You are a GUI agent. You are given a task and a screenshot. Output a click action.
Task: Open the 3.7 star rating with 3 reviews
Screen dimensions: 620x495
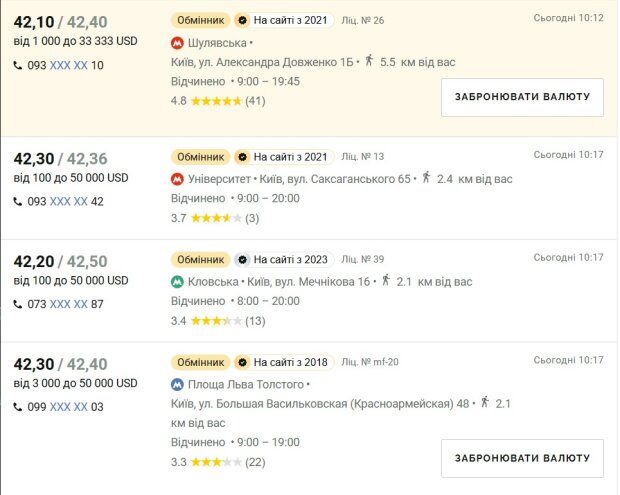[x=215, y=218]
